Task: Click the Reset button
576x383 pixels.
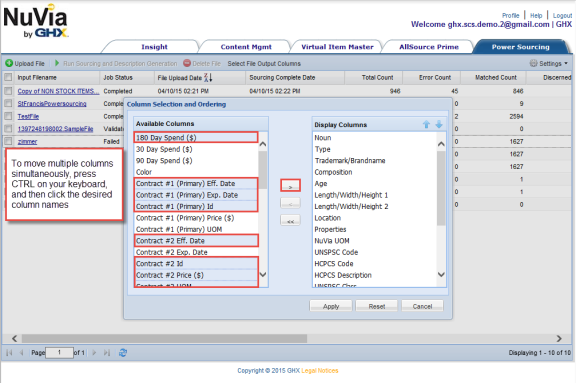Action: click(377, 306)
